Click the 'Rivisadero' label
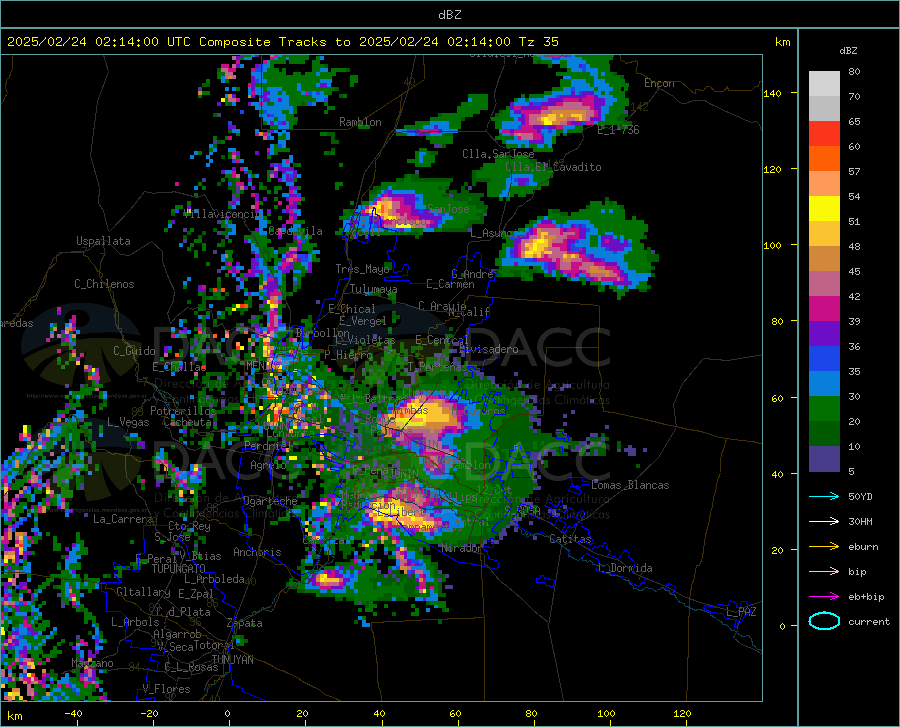 click(x=488, y=349)
